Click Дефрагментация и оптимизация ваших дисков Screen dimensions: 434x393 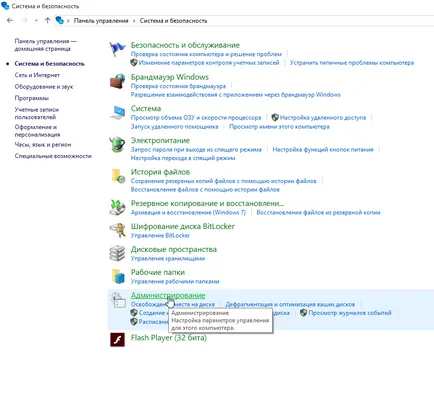(x=290, y=304)
